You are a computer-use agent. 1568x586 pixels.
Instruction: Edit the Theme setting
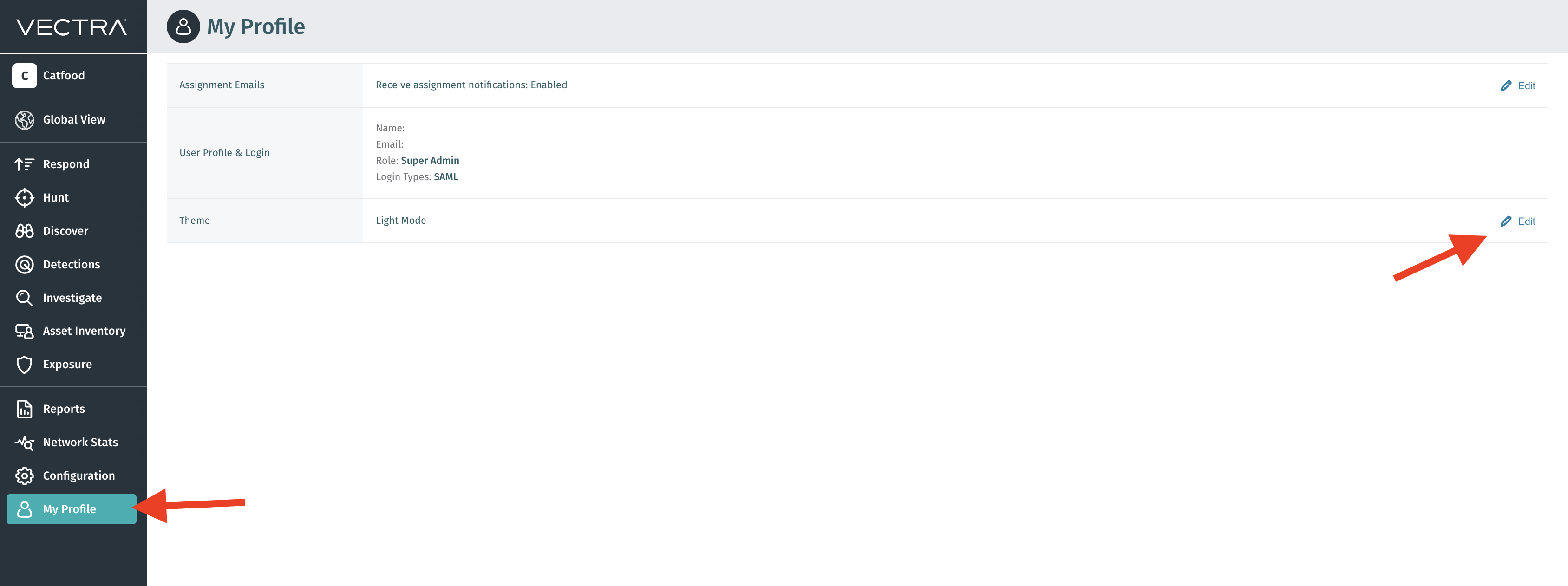tap(1517, 221)
